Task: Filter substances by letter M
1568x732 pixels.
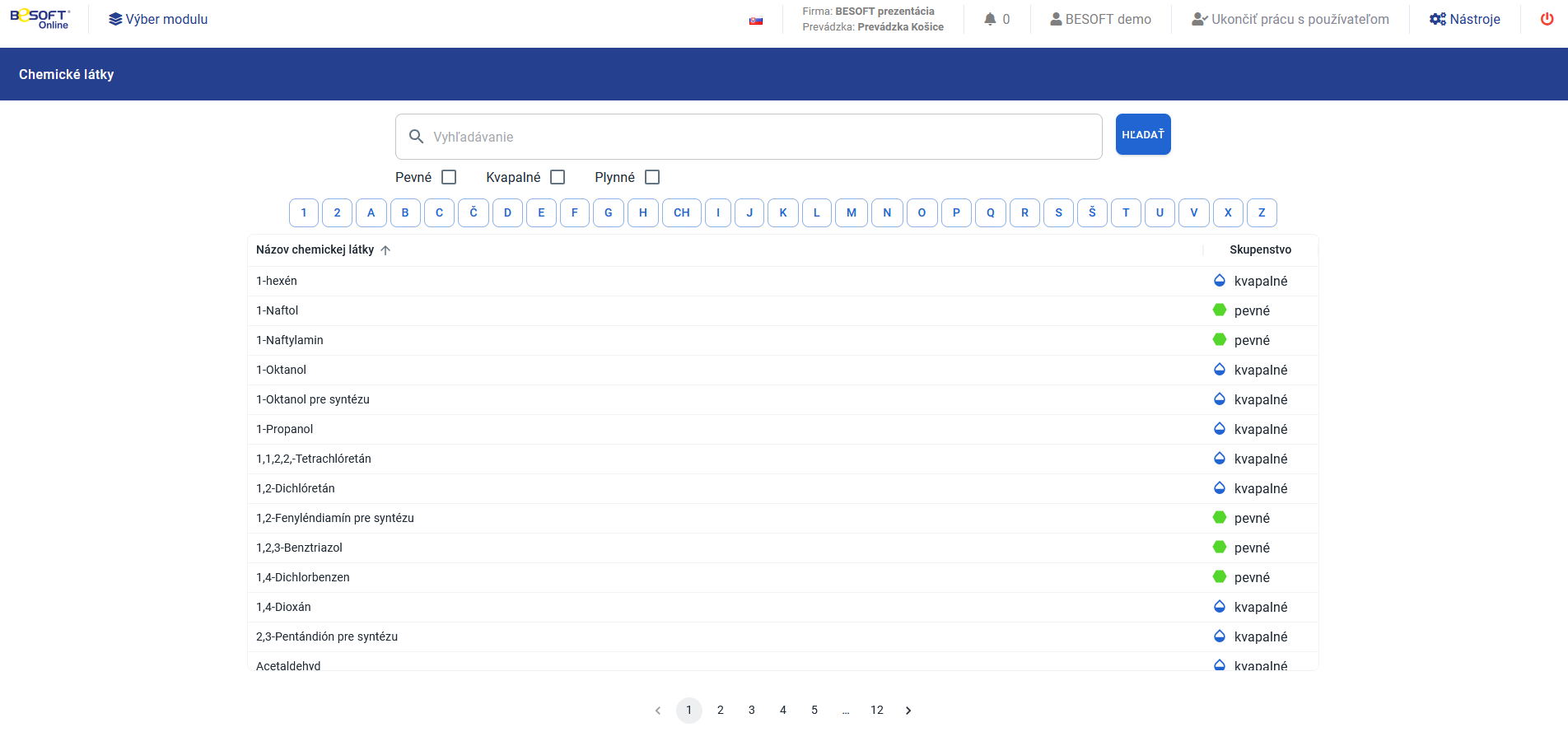Action: [852, 212]
